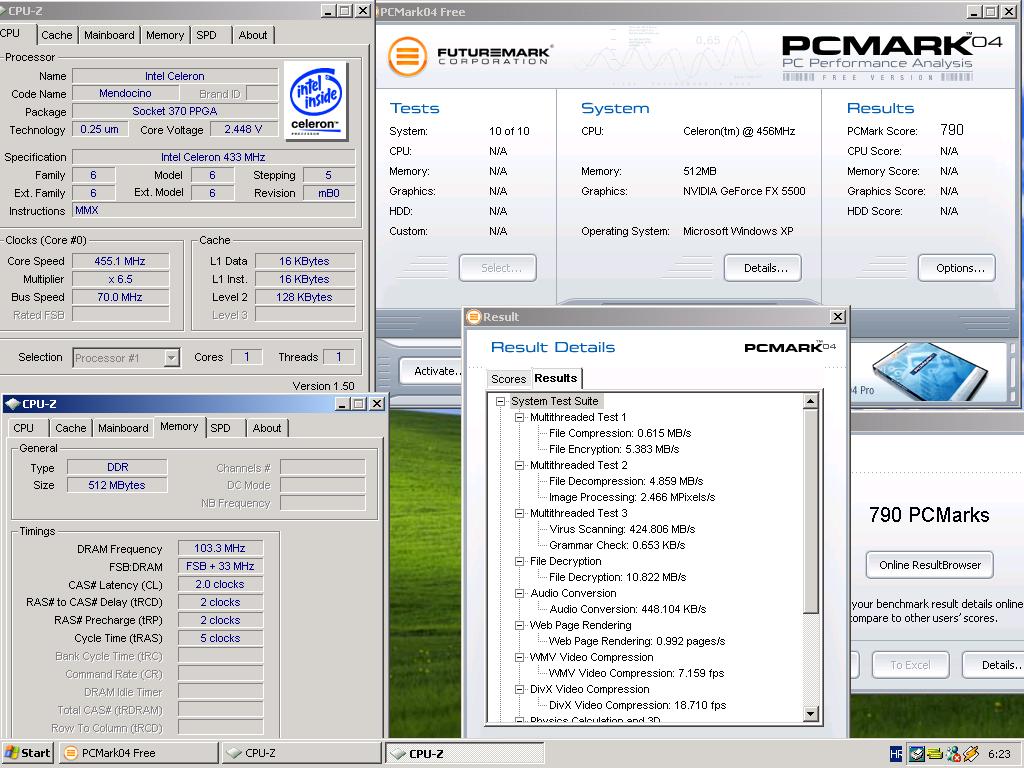The image size is (1024, 768).
Task: Click the System Details... button in PCMark04
Action: [x=763, y=268]
